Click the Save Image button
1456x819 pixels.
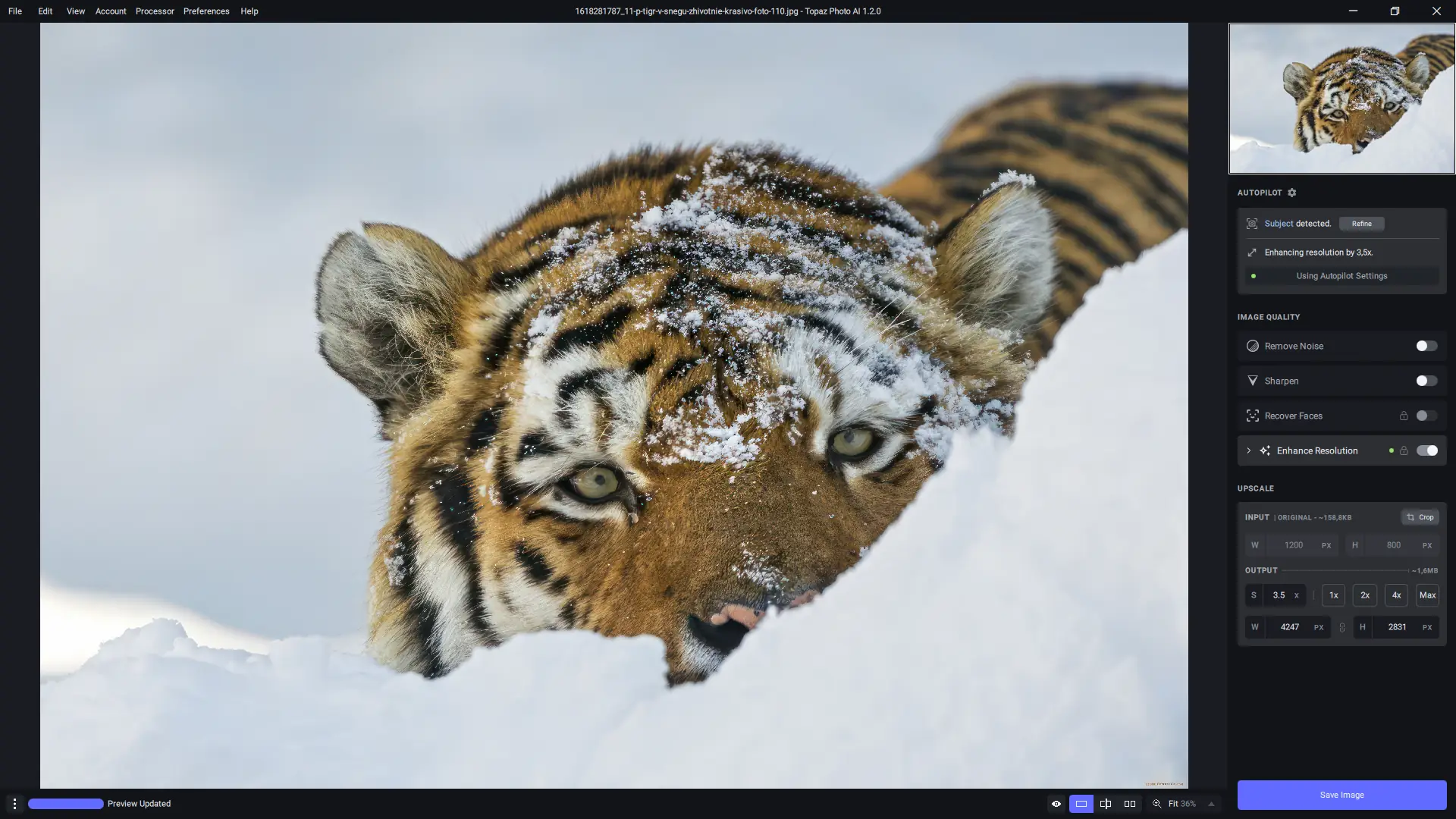pyautogui.click(x=1341, y=795)
